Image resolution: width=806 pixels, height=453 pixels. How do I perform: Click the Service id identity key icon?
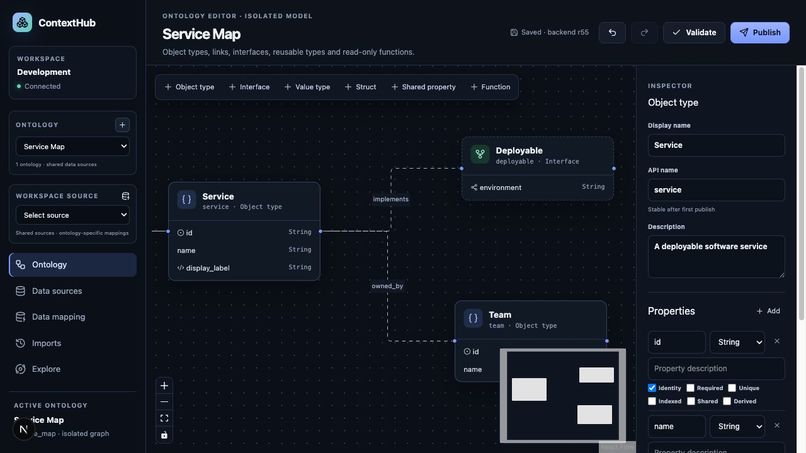(x=180, y=233)
